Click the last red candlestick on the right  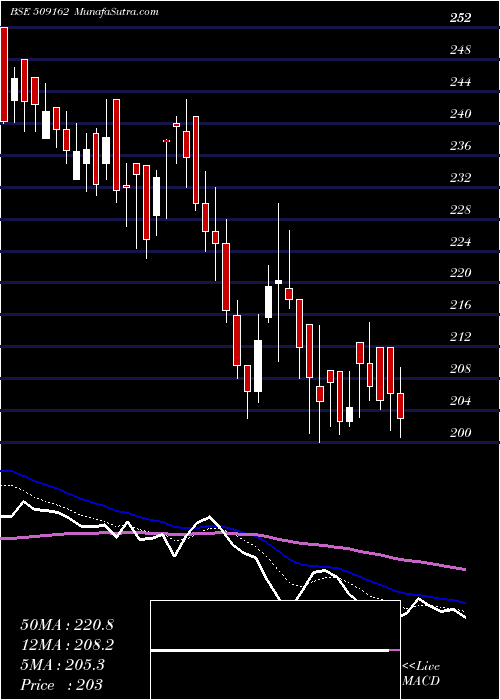tap(400, 406)
